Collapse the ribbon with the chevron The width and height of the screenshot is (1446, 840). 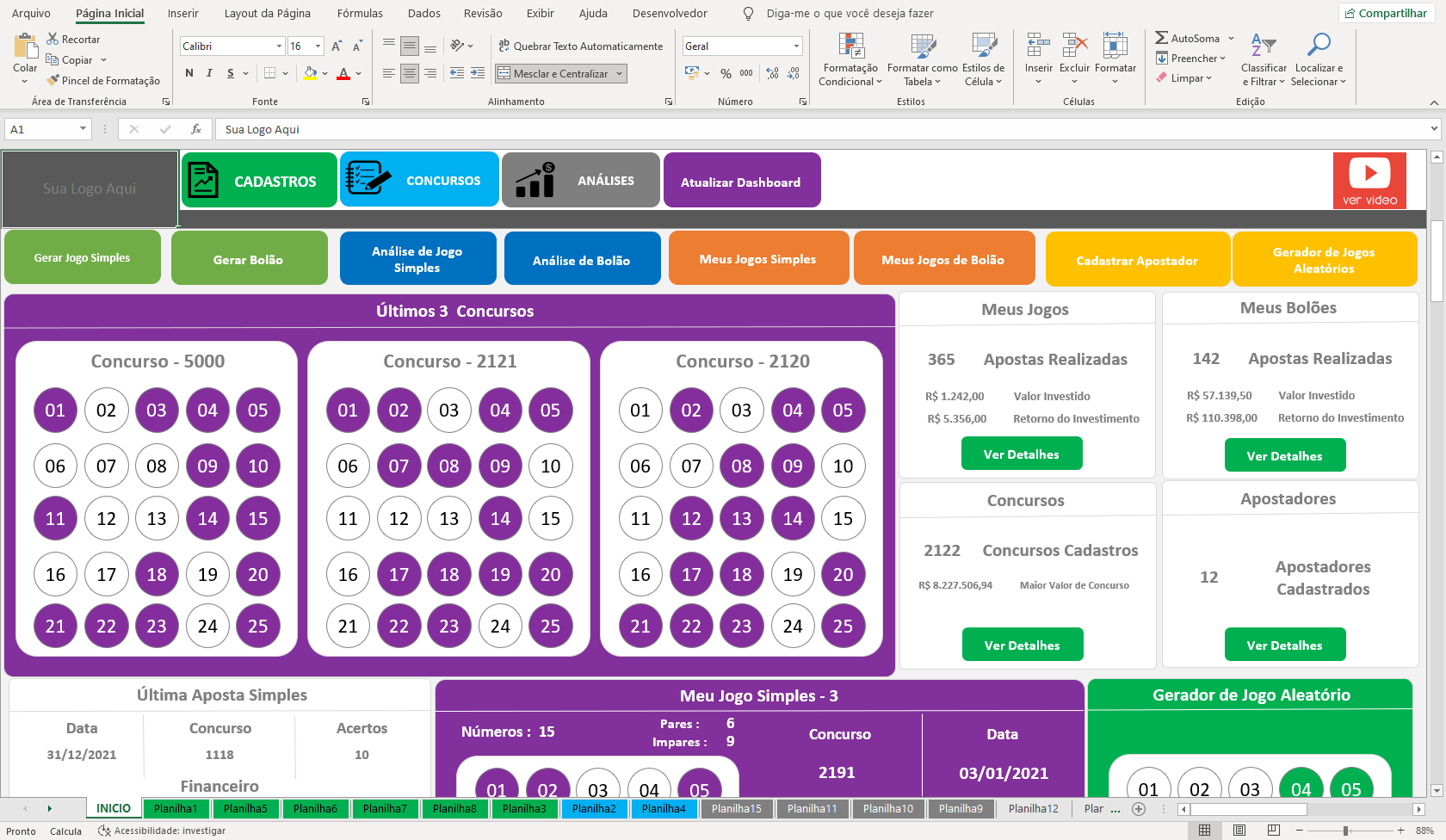click(1434, 102)
